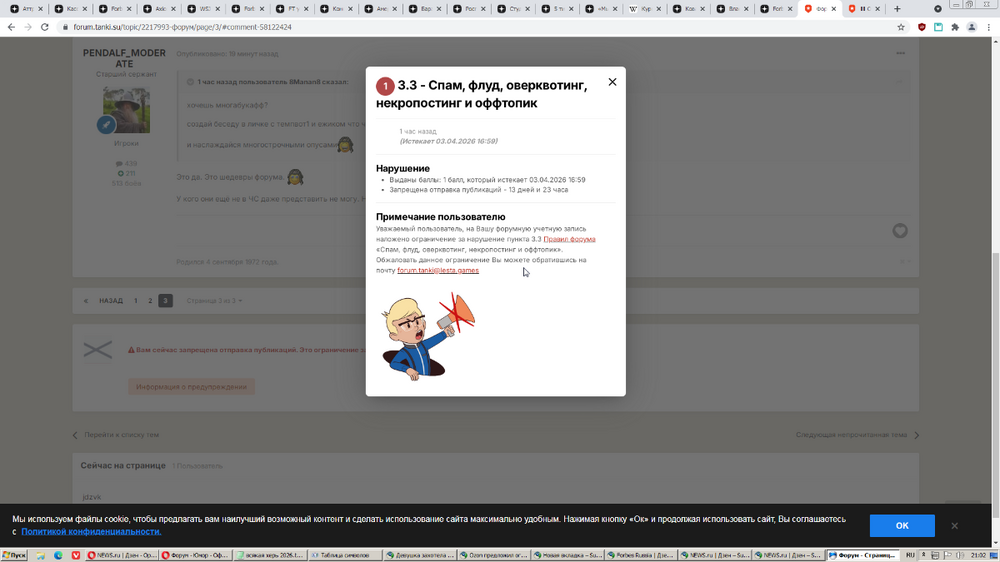Open the browser profile avatar icon
The height and width of the screenshot is (562, 1000).
coord(971,27)
